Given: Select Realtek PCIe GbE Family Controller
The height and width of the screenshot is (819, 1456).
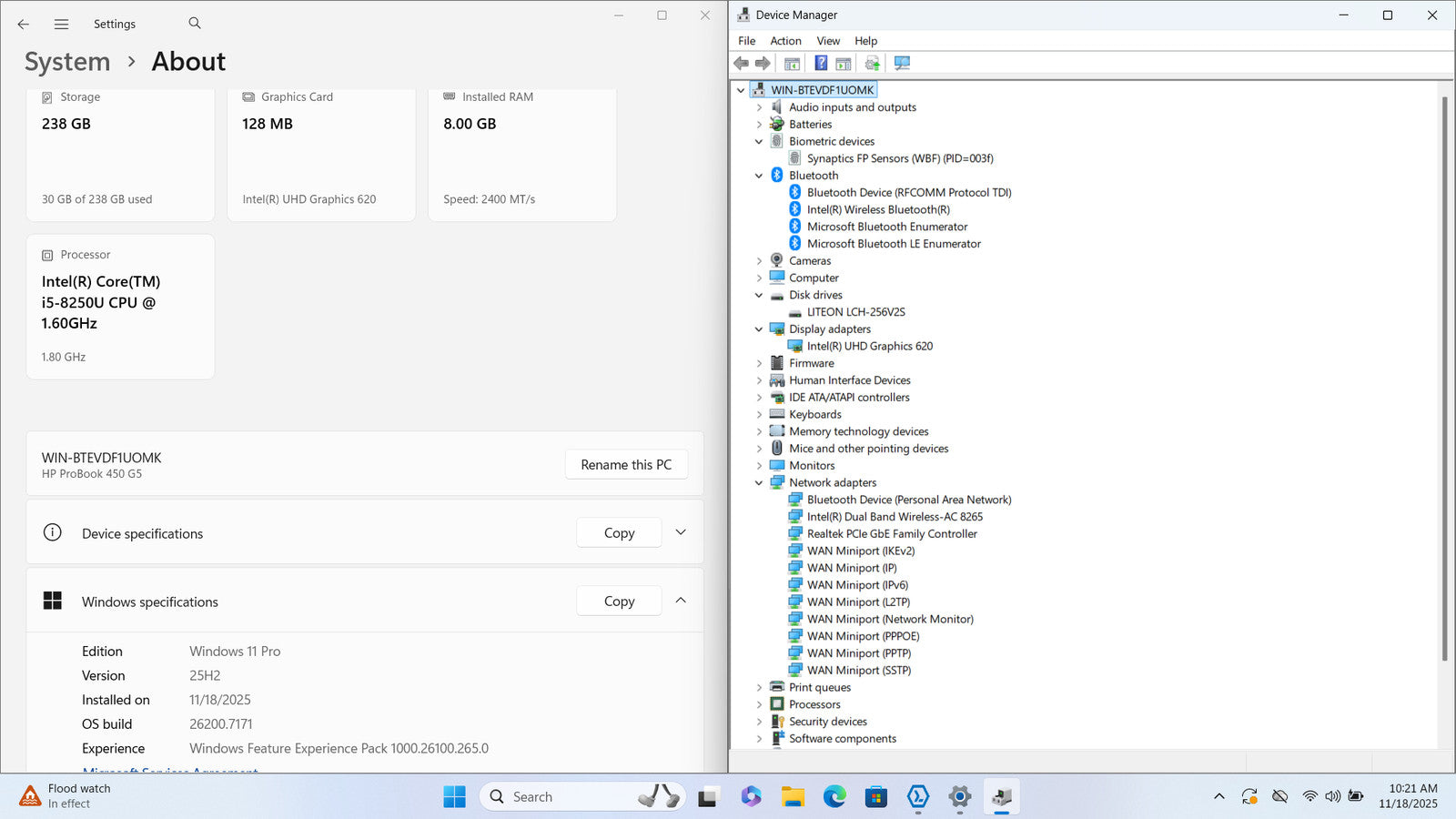Looking at the screenshot, I should pyautogui.click(x=891, y=534).
